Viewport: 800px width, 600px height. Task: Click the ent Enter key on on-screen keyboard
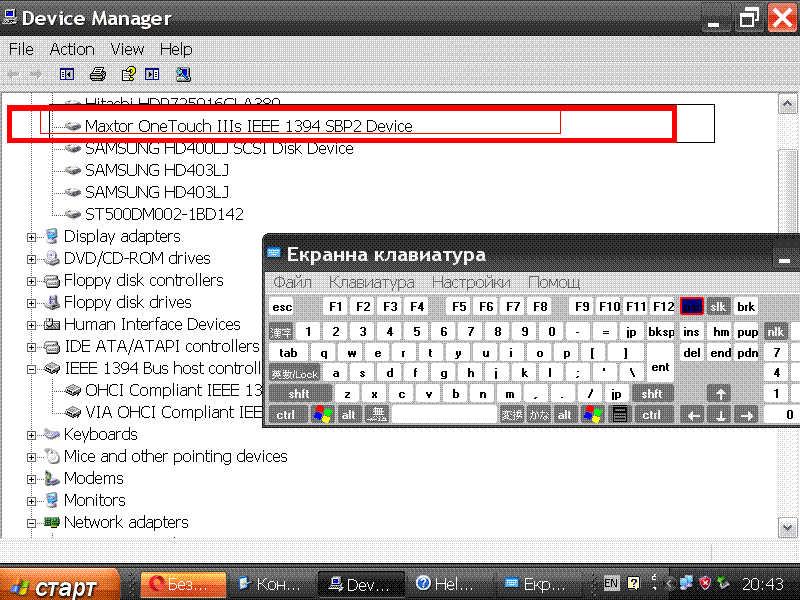tap(660, 363)
